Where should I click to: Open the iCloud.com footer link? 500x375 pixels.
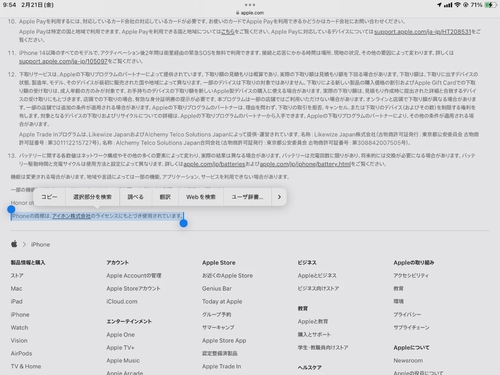[x=122, y=302]
